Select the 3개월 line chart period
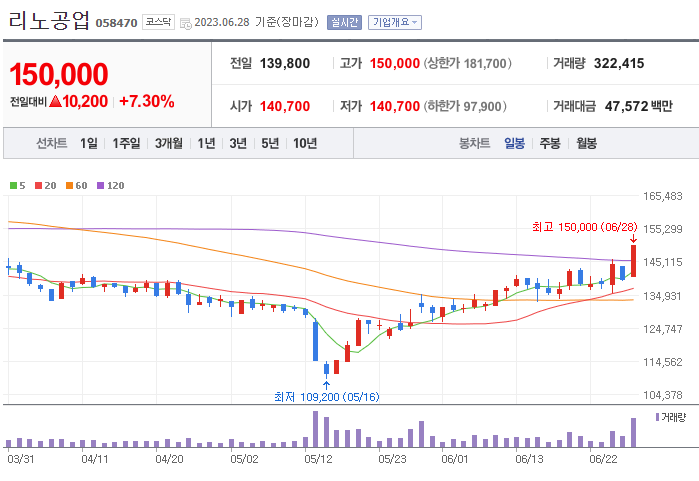 169,143
